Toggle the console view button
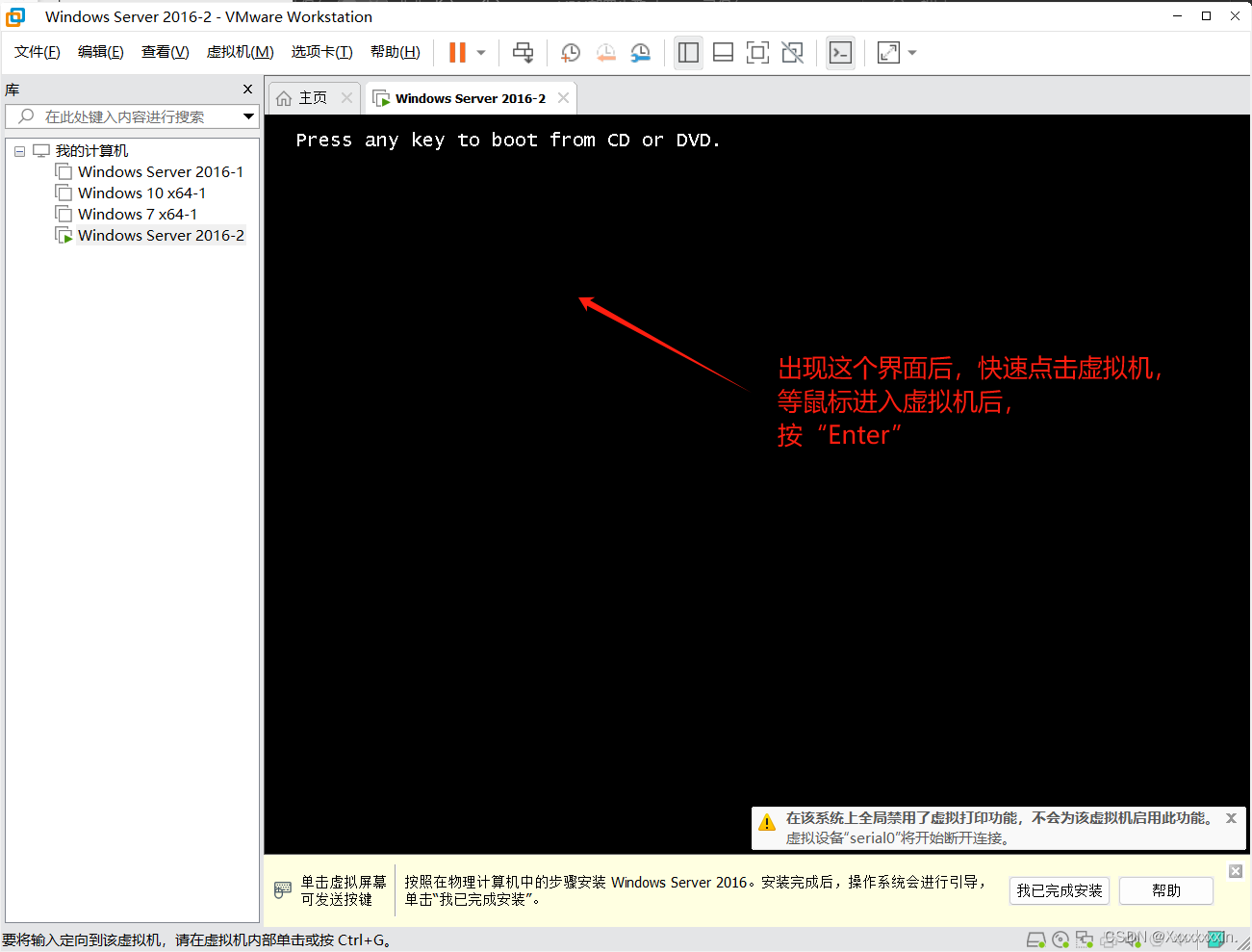The height and width of the screenshot is (952, 1252). [x=840, y=53]
